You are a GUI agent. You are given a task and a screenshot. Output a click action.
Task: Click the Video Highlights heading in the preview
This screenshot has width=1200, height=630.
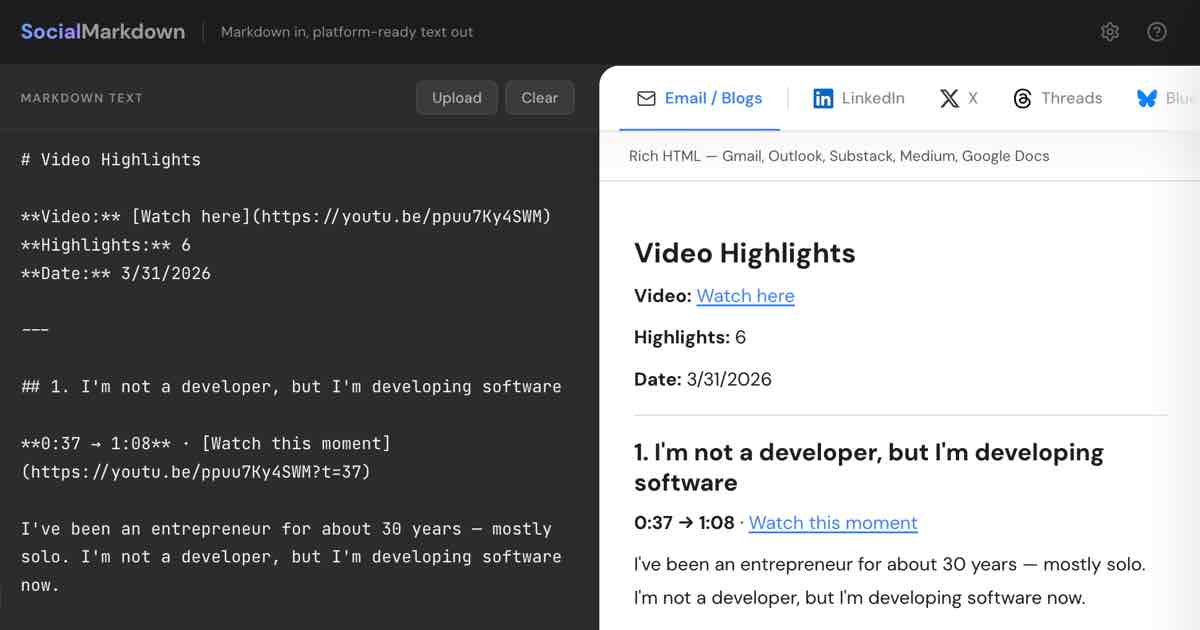[744, 253]
